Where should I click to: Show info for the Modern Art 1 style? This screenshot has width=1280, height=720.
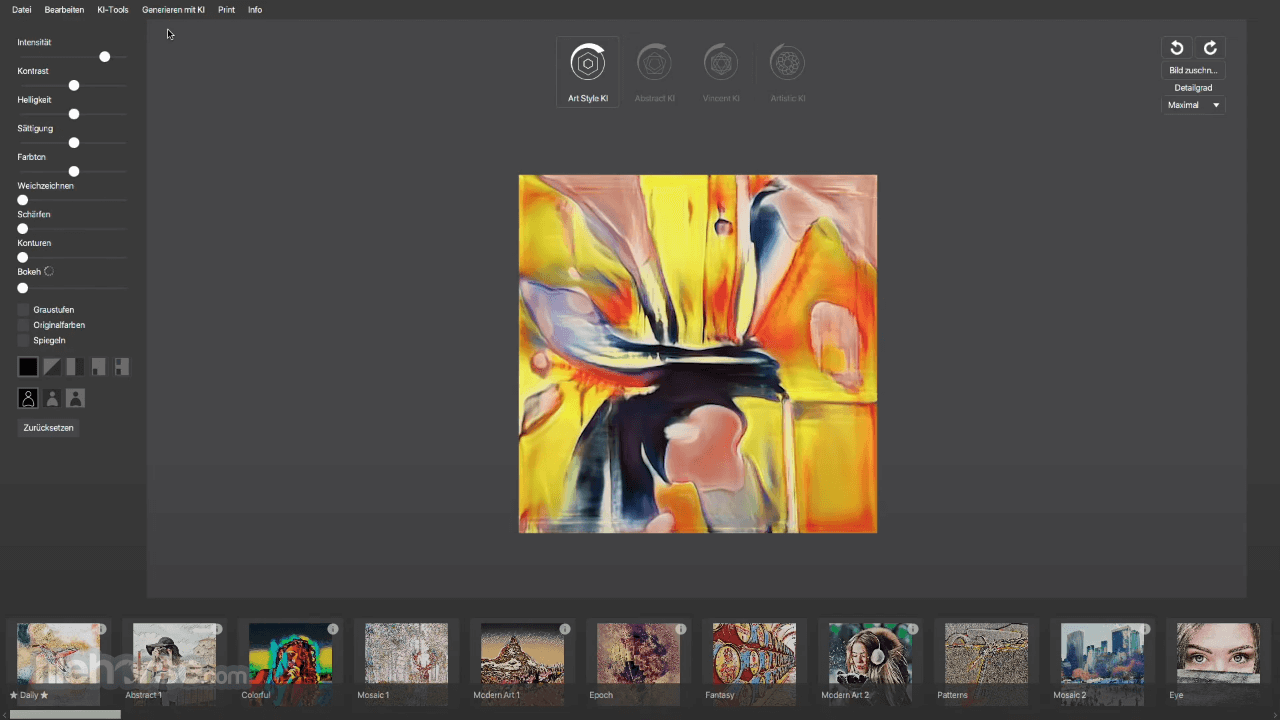tap(565, 629)
